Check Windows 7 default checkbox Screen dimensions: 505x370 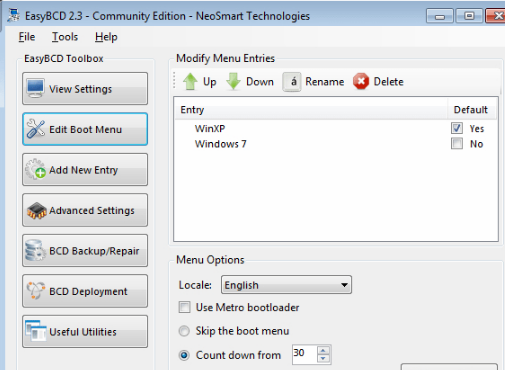[457, 144]
